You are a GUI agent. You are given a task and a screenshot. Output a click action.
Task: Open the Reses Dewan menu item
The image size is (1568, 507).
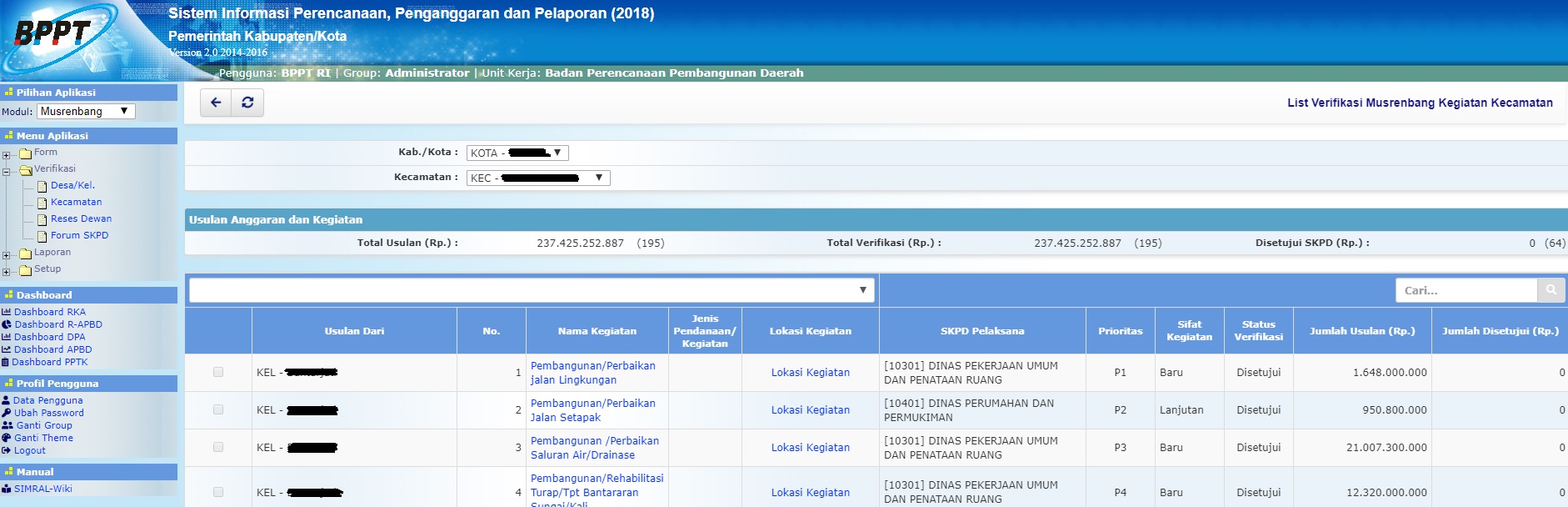81,218
